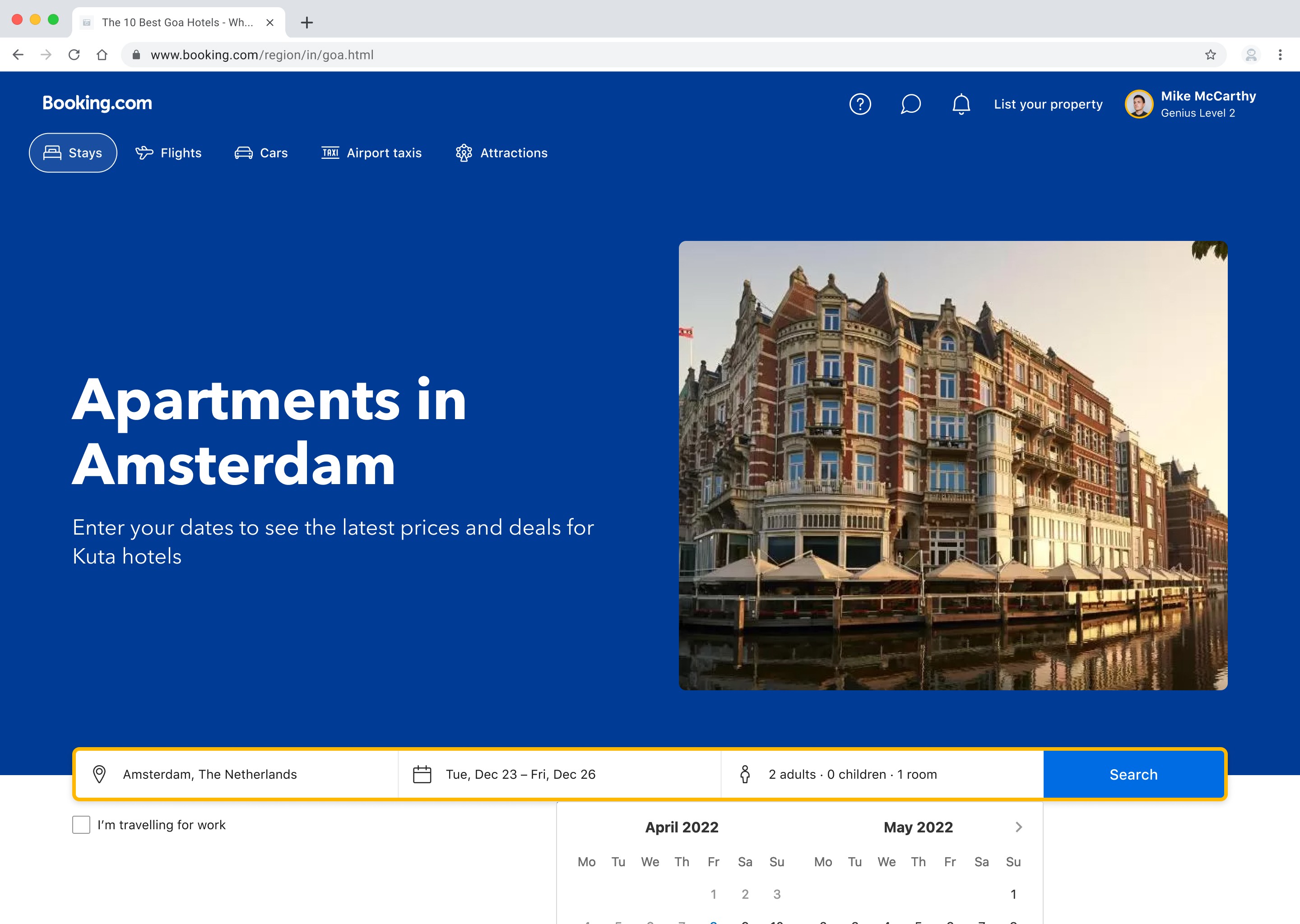Open Mike McCarthy account menu
The height and width of the screenshot is (924, 1300).
(1191, 104)
